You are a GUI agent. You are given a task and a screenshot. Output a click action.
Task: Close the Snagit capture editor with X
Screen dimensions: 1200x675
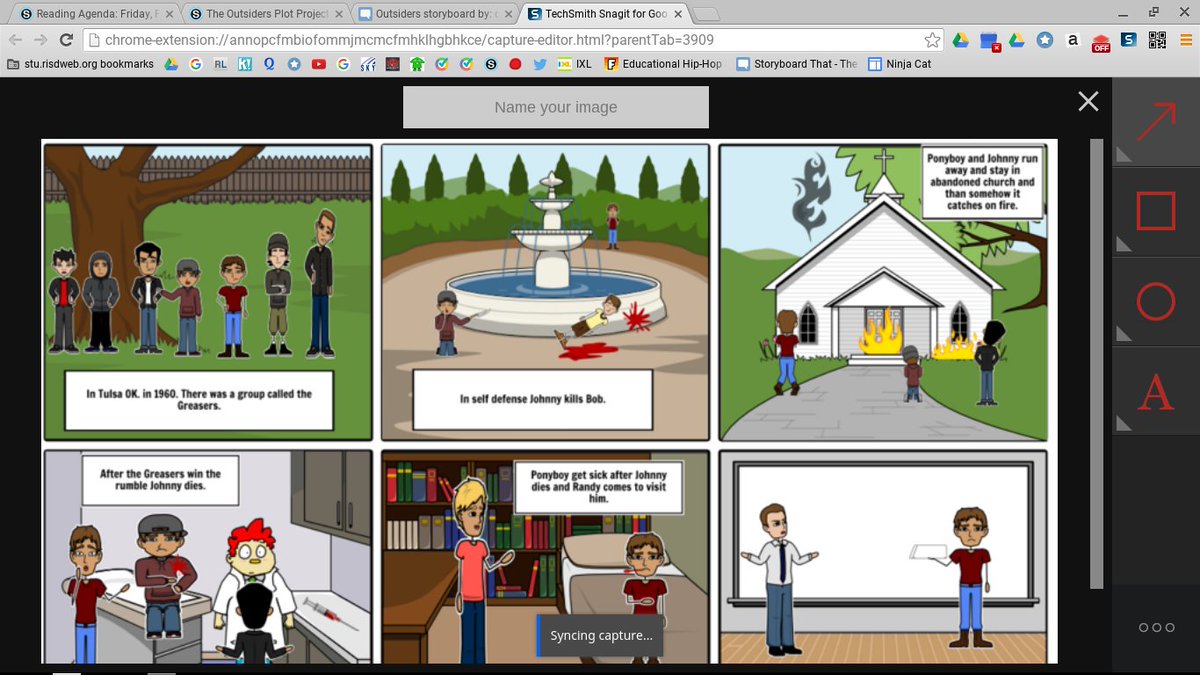(x=1088, y=101)
